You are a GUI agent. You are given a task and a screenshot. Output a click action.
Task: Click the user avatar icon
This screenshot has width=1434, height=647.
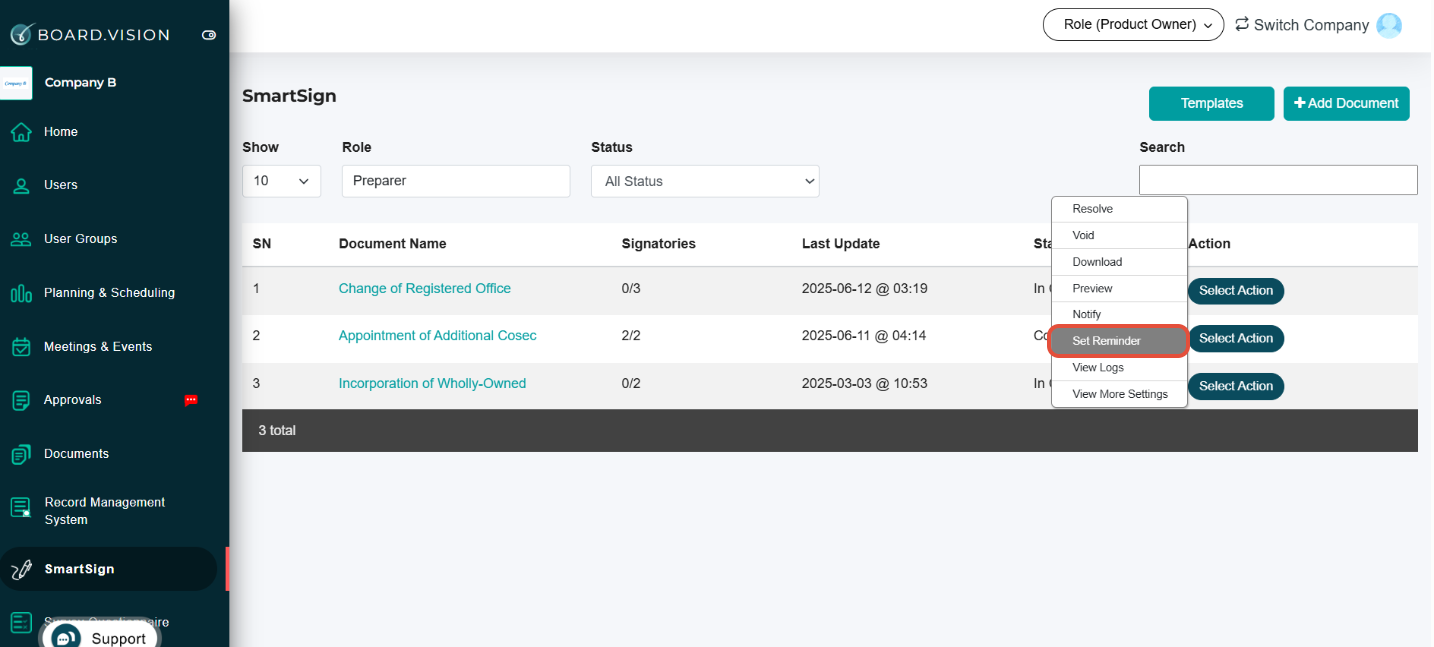(1389, 25)
